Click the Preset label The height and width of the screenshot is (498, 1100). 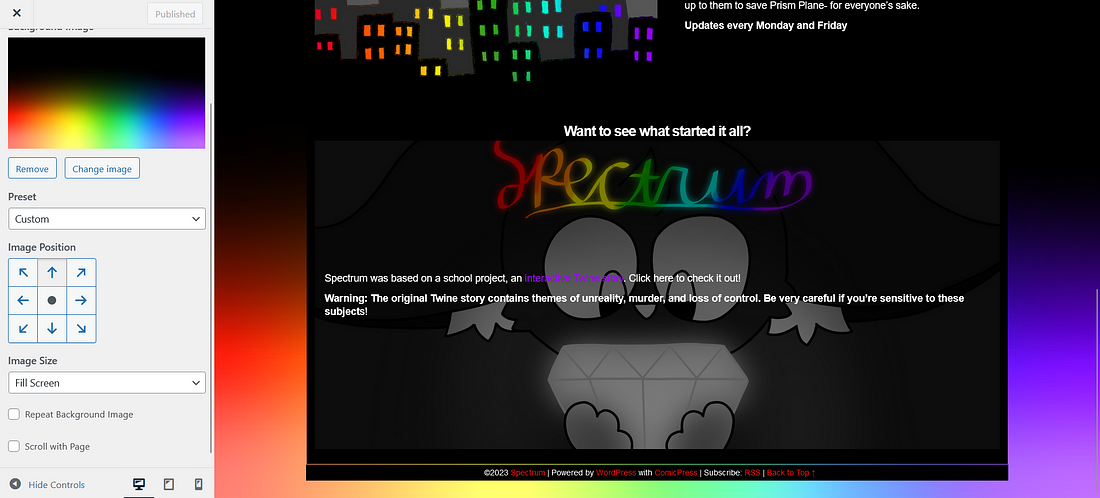click(x=22, y=196)
